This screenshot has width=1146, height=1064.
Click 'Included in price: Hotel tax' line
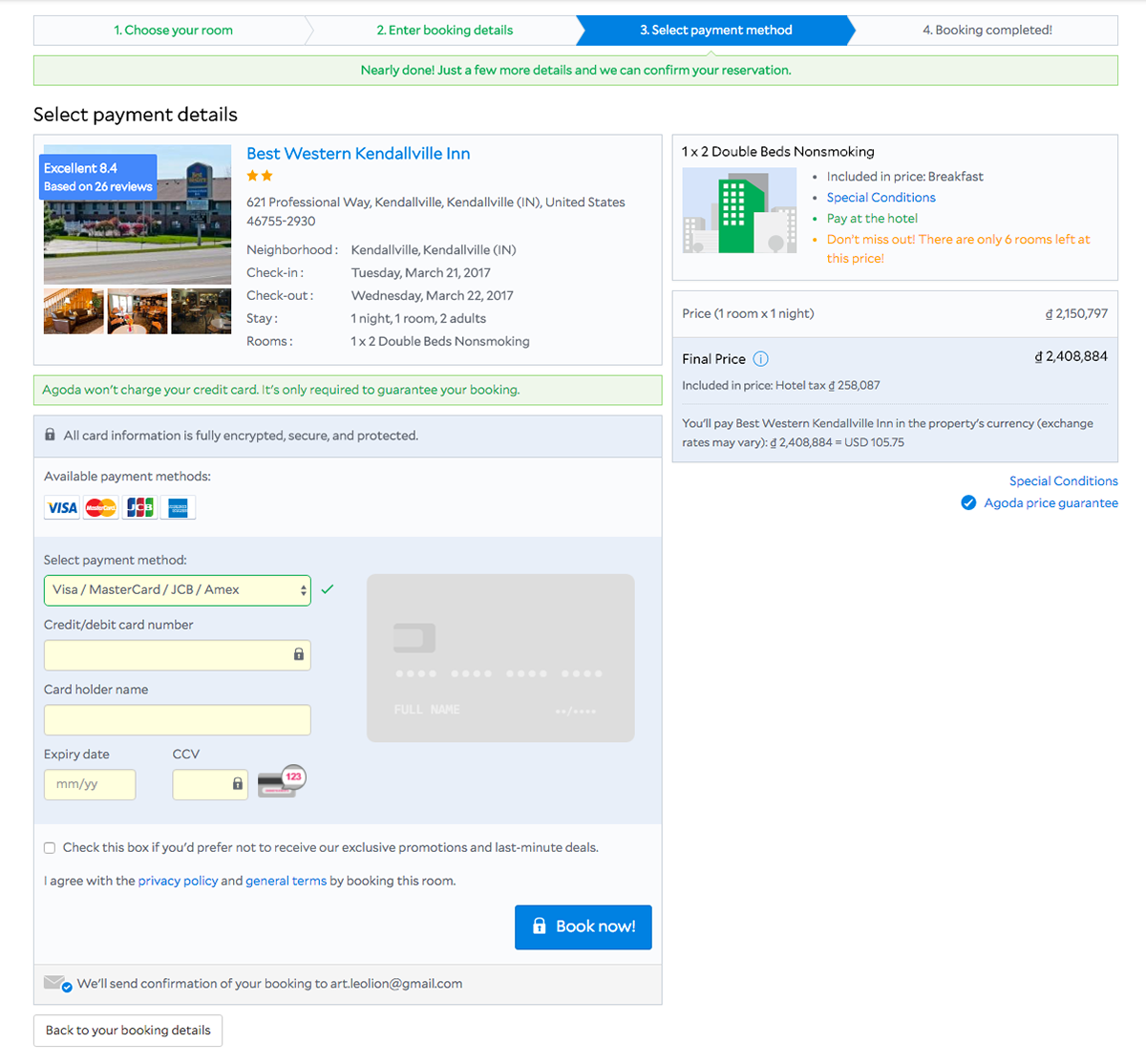(x=781, y=386)
